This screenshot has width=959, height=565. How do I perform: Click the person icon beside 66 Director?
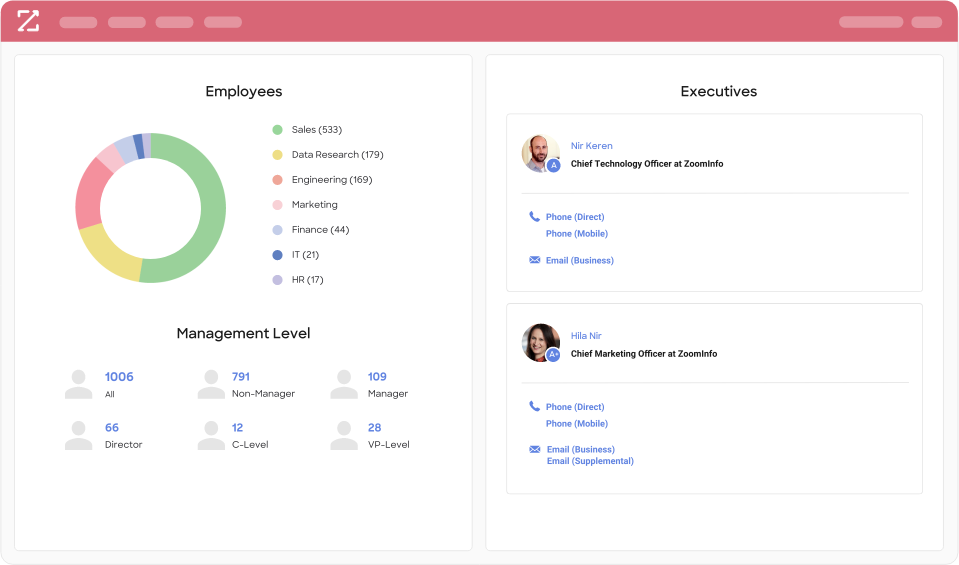point(78,435)
